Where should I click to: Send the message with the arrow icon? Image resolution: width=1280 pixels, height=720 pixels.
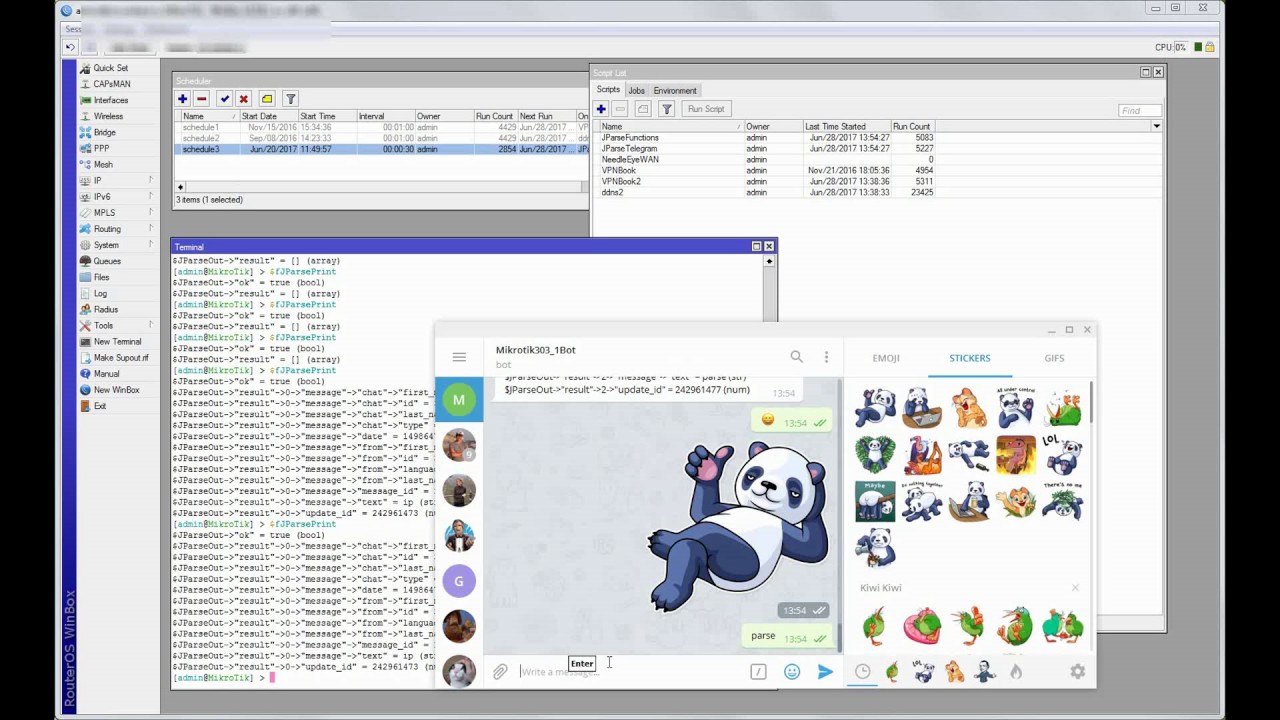coord(825,672)
